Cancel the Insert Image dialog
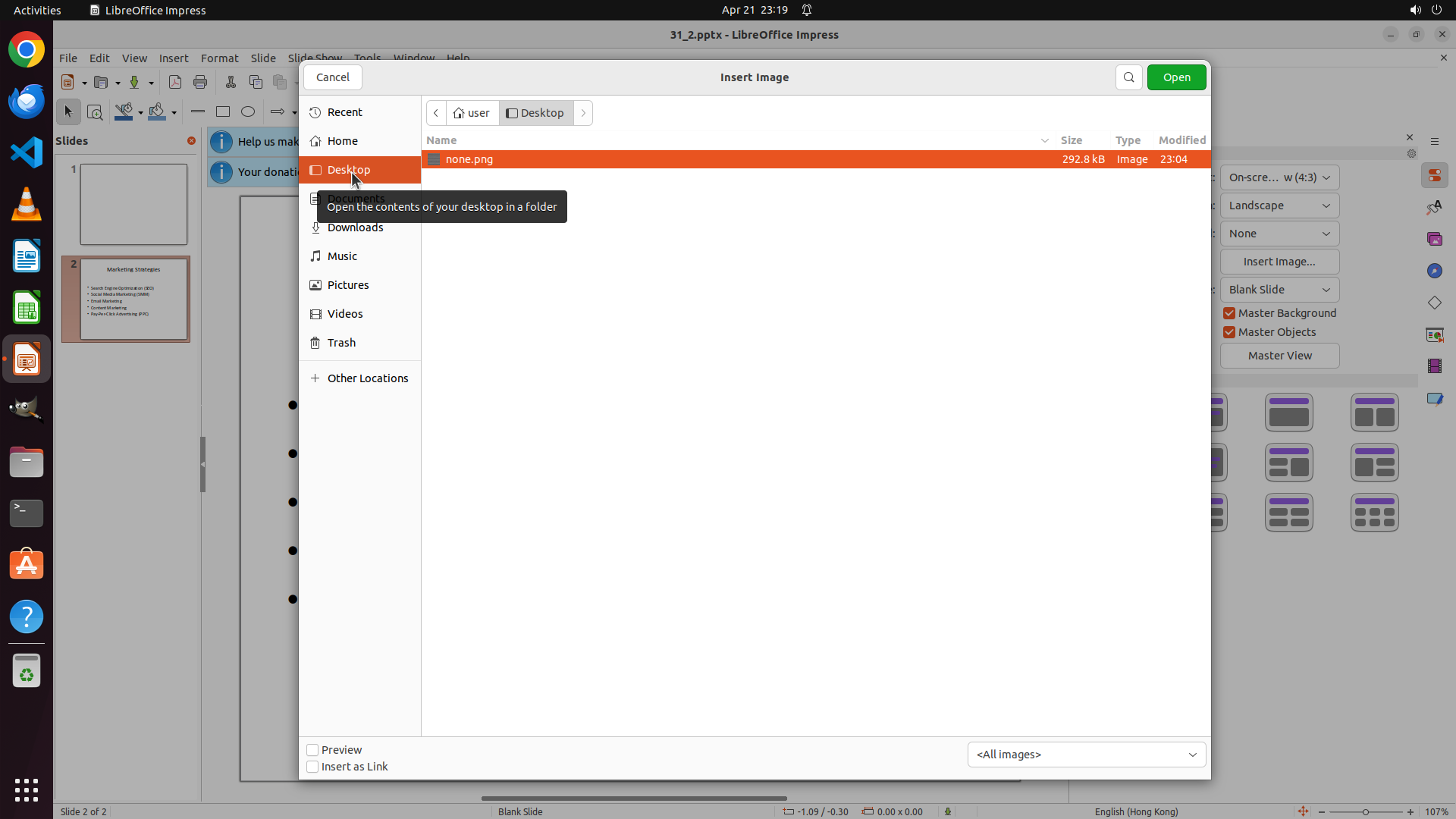 pyautogui.click(x=333, y=77)
